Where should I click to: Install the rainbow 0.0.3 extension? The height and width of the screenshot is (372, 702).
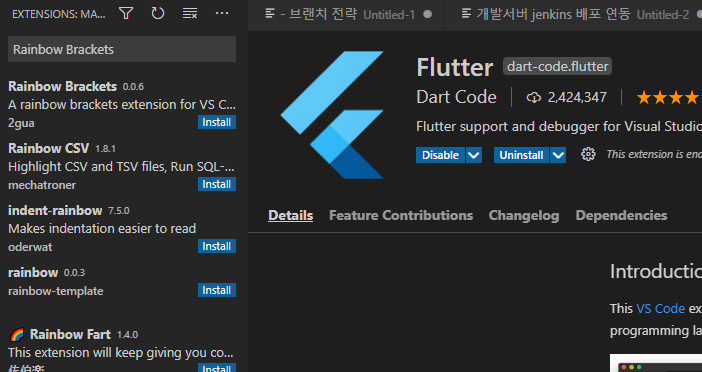tap(217, 290)
